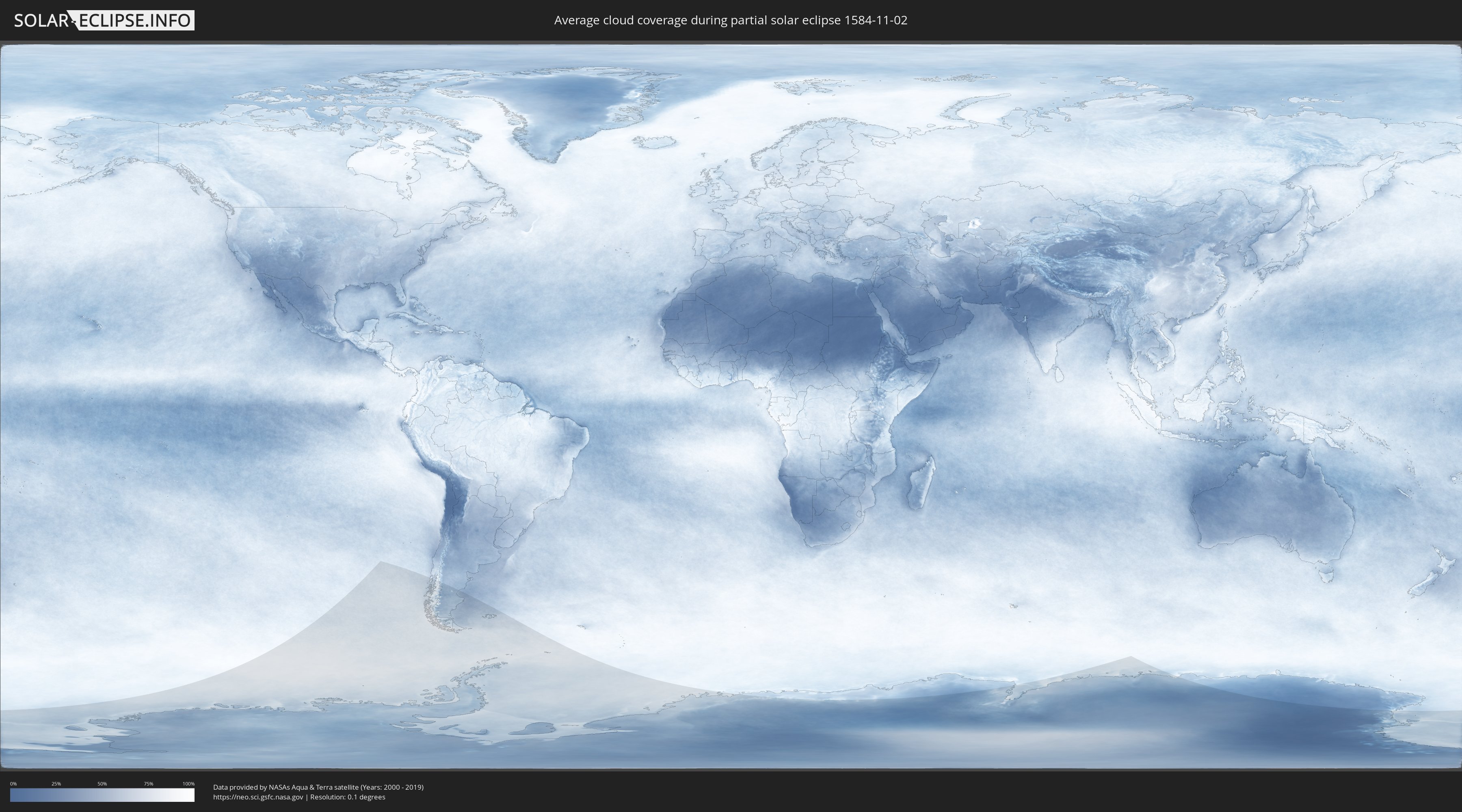Click the map title mentioning eclipse 1584-11-02
The image size is (1462, 812).
[731, 20]
